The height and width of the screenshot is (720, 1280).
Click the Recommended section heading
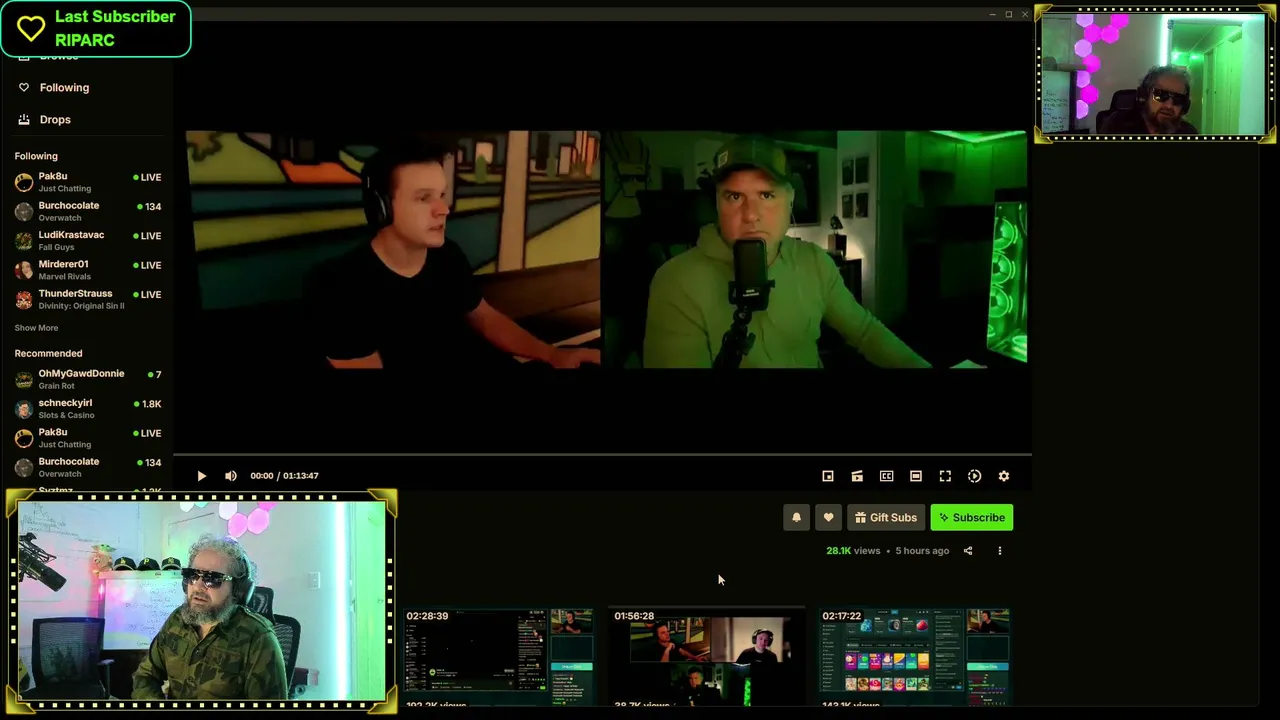[x=48, y=353]
